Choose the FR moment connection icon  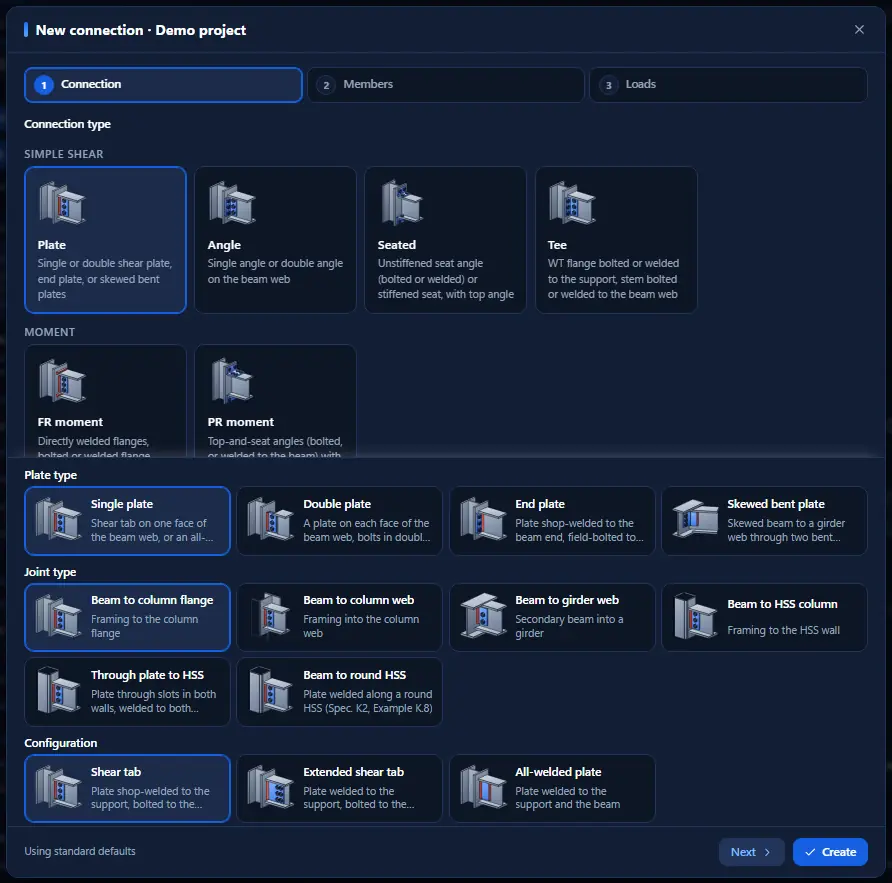click(x=62, y=381)
